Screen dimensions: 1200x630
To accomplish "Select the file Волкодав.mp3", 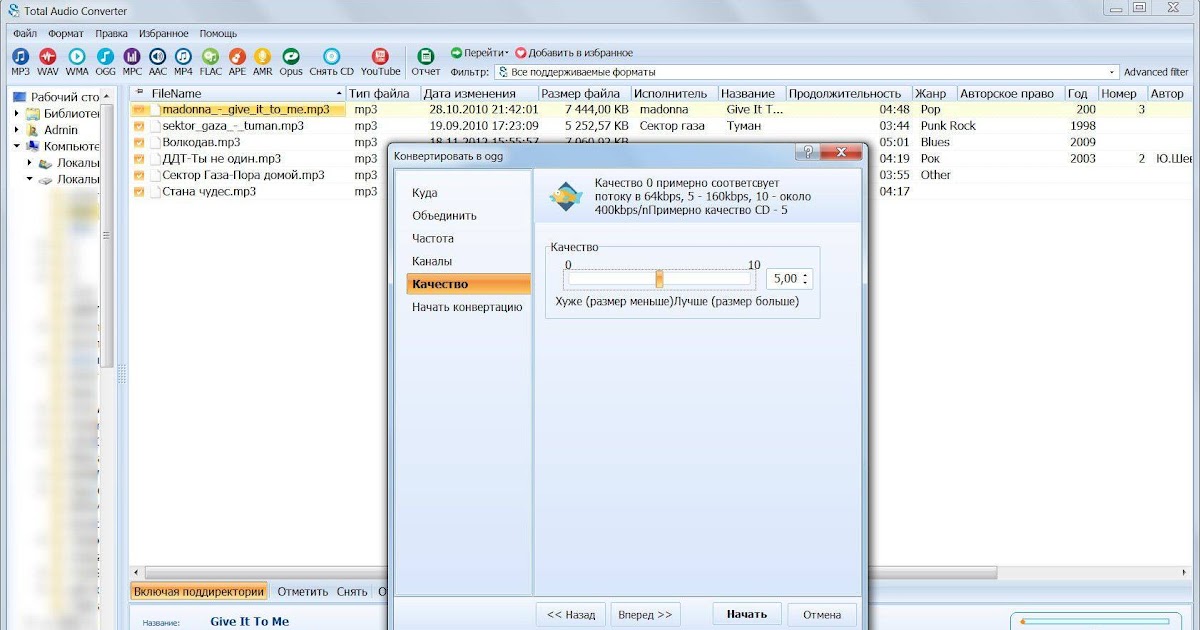I will pos(201,142).
